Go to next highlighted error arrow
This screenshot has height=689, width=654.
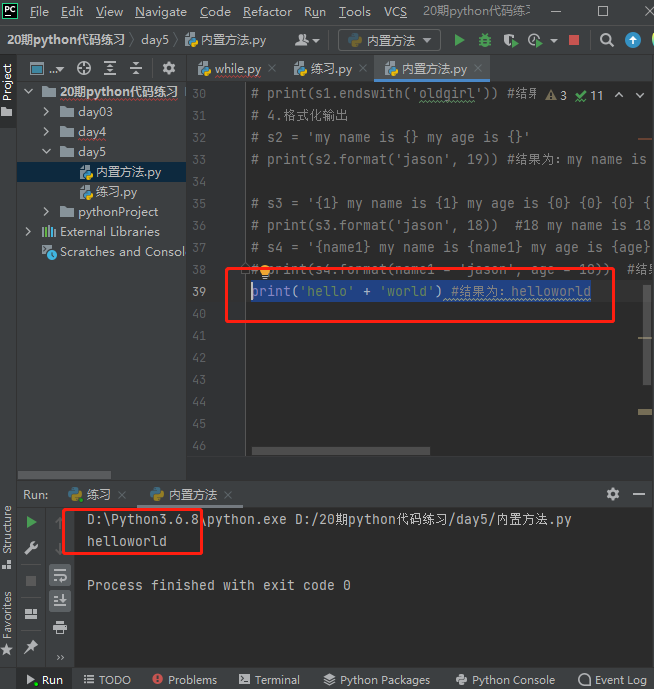pyautogui.click(x=640, y=95)
